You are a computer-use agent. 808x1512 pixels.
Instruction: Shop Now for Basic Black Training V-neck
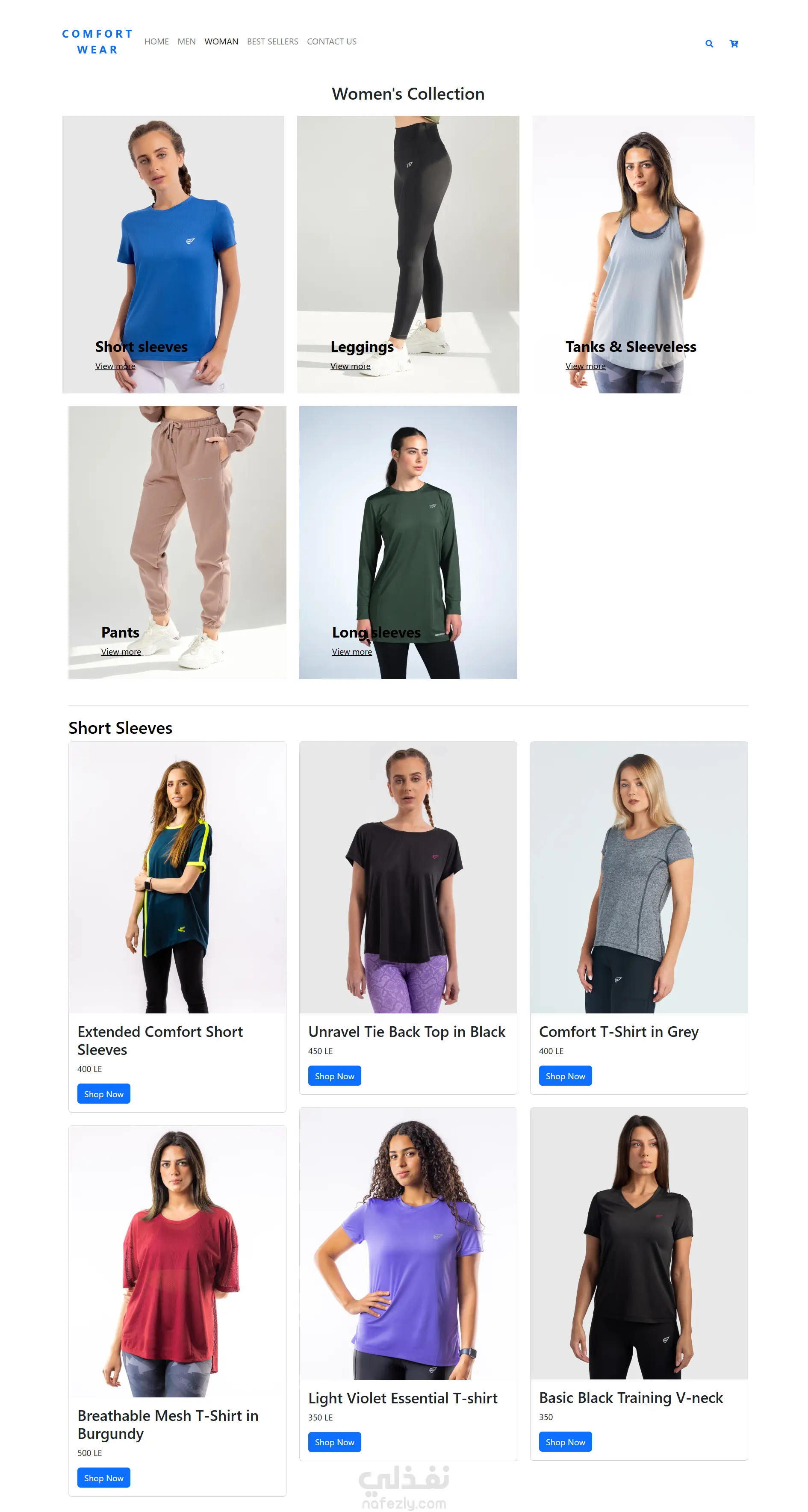point(565,1441)
